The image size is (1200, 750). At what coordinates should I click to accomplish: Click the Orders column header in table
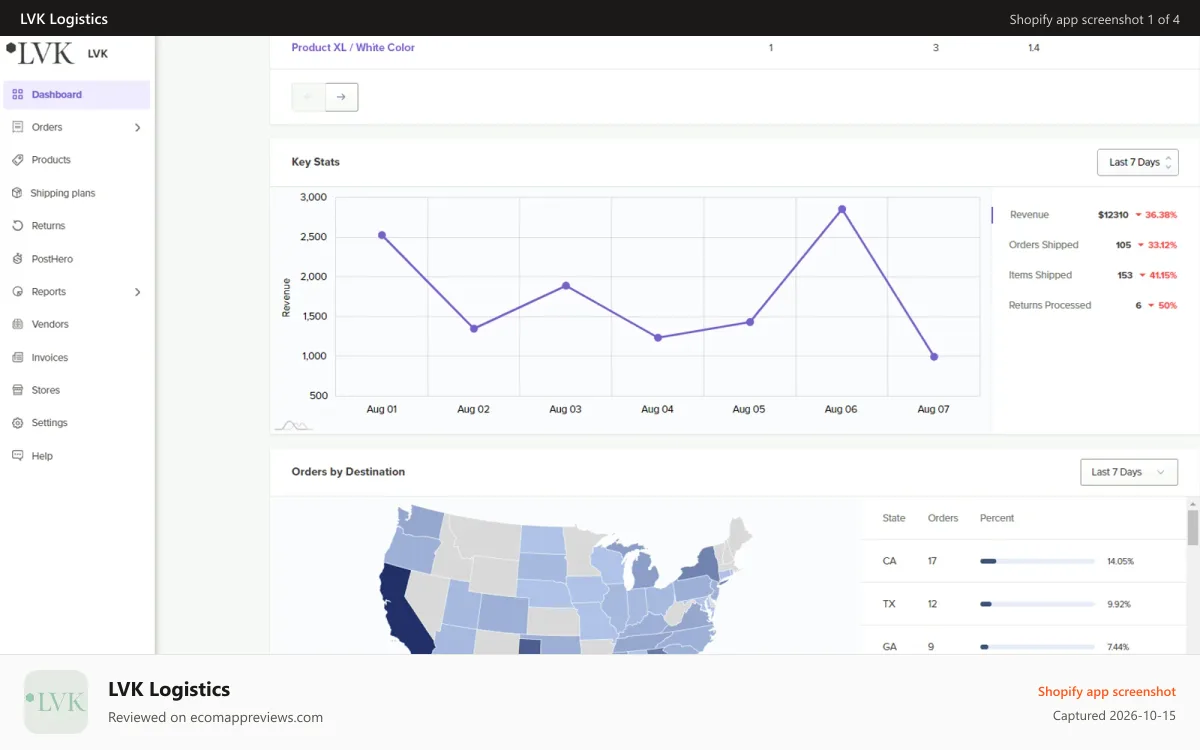943,518
